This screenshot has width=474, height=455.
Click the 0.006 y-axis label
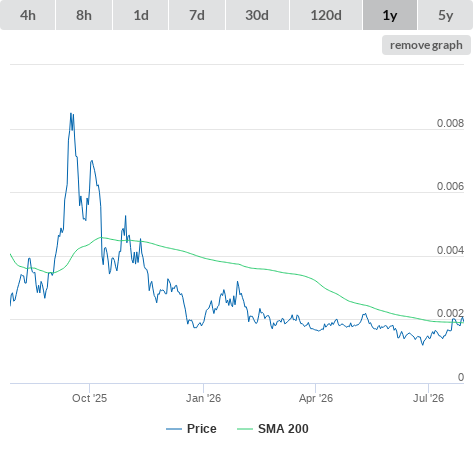click(x=450, y=186)
